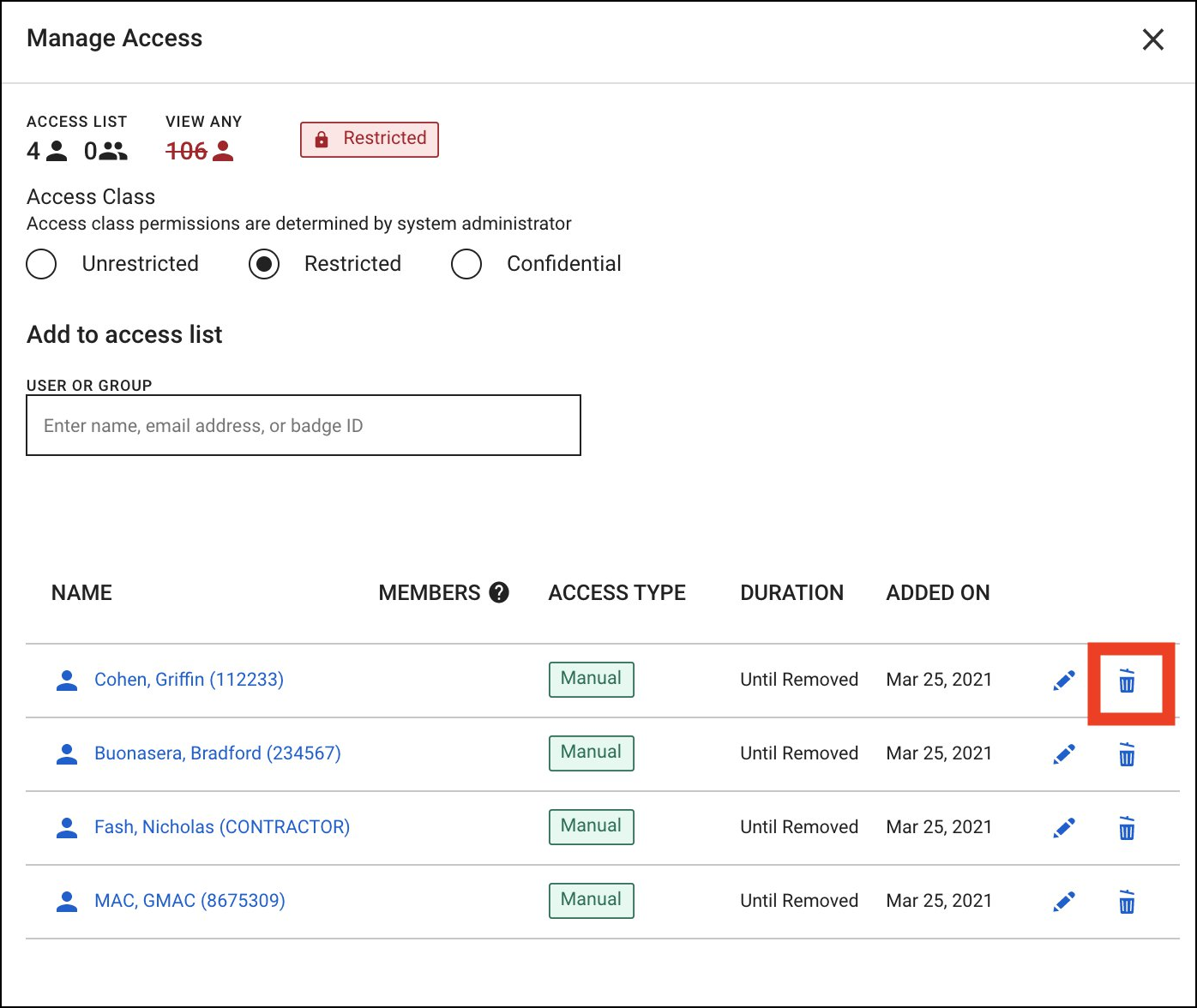Click the delete trash icon for MAC, GMAC
The image size is (1197, 1008).
point(1127,901)
